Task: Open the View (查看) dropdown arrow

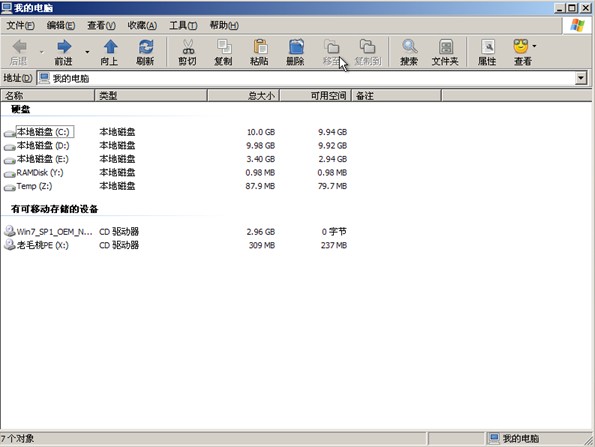Action: pos(534,46)
